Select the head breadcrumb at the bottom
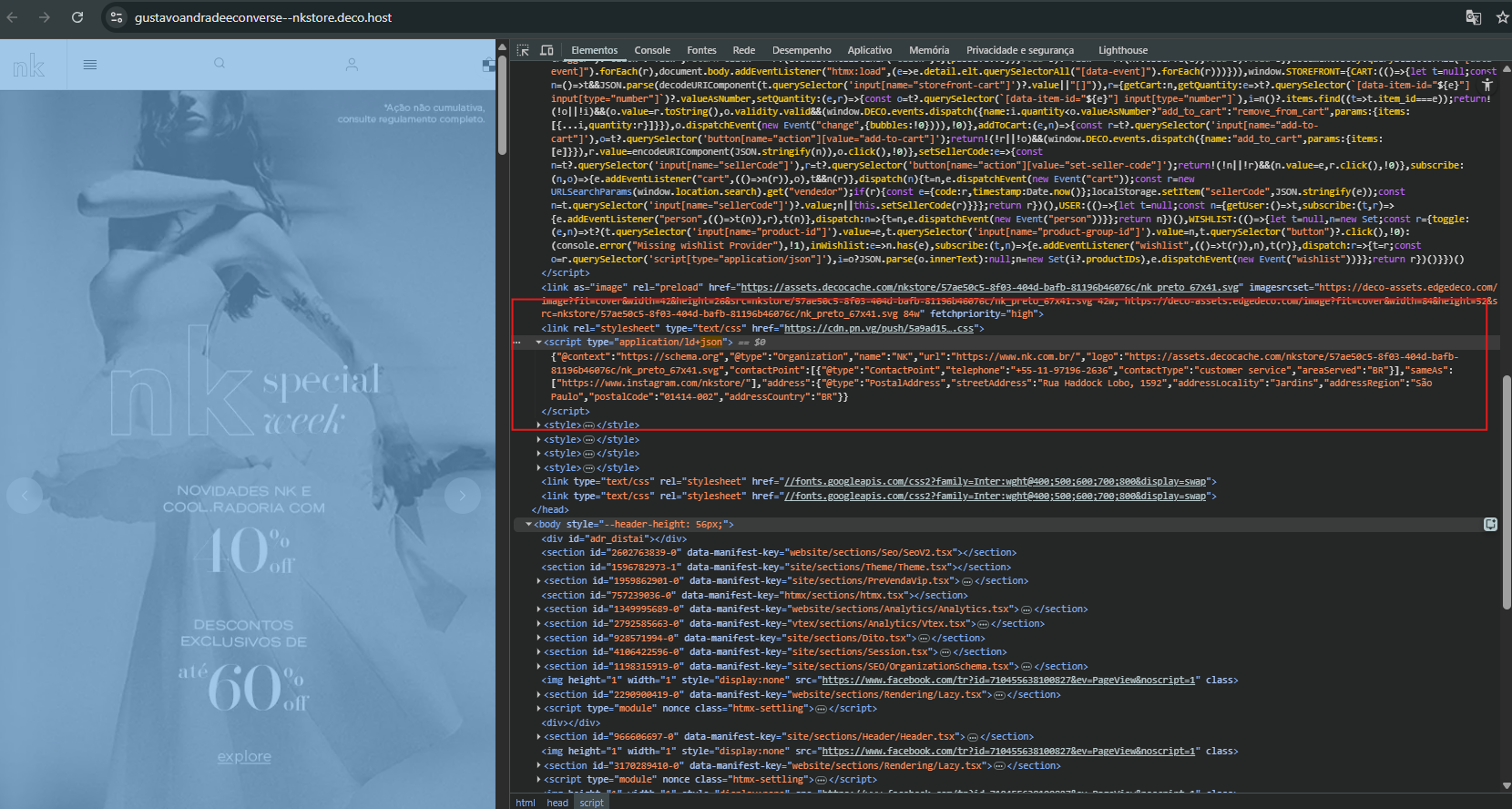 pyautogui.click(x=557, y=803)
